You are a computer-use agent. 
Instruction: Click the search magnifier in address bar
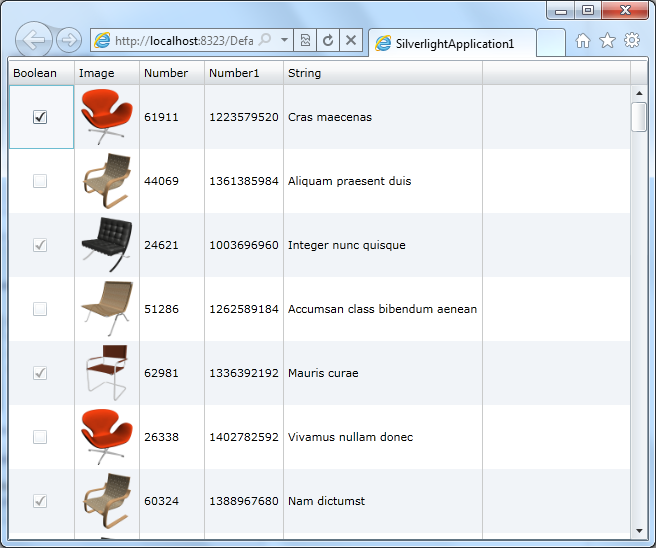point(265,40)
